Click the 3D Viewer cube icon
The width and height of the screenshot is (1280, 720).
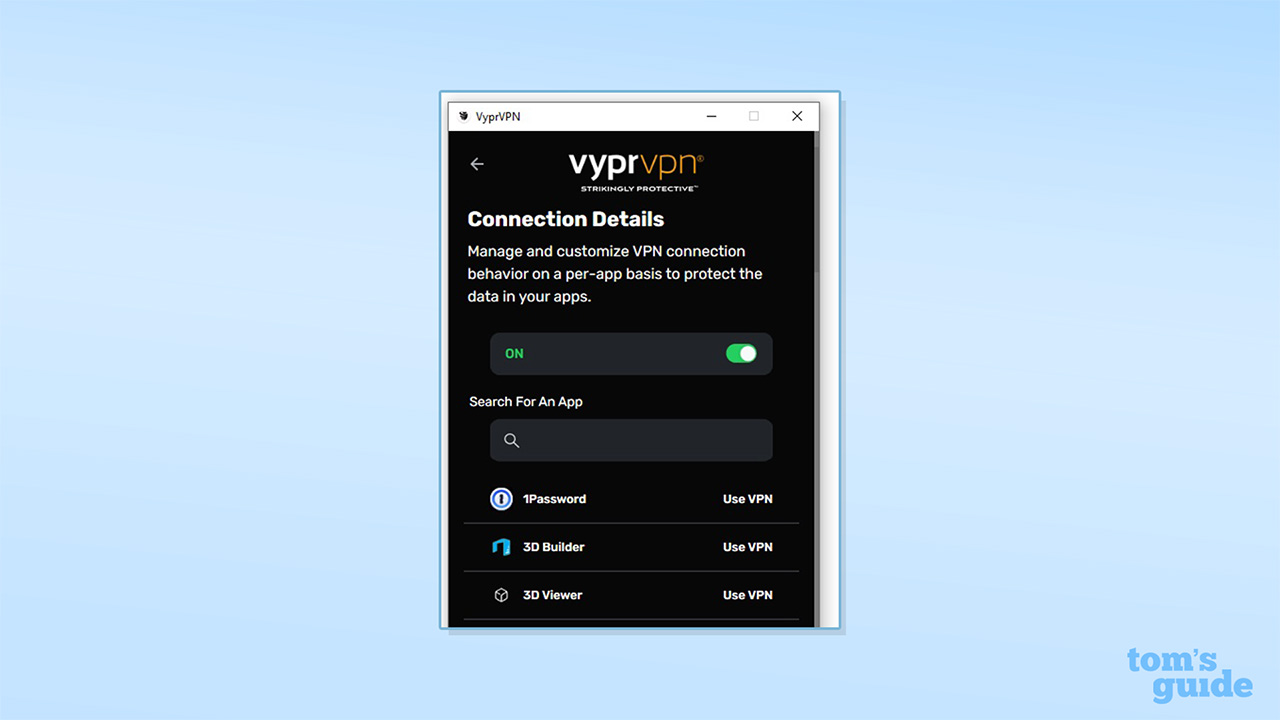[x=501, y=595]
